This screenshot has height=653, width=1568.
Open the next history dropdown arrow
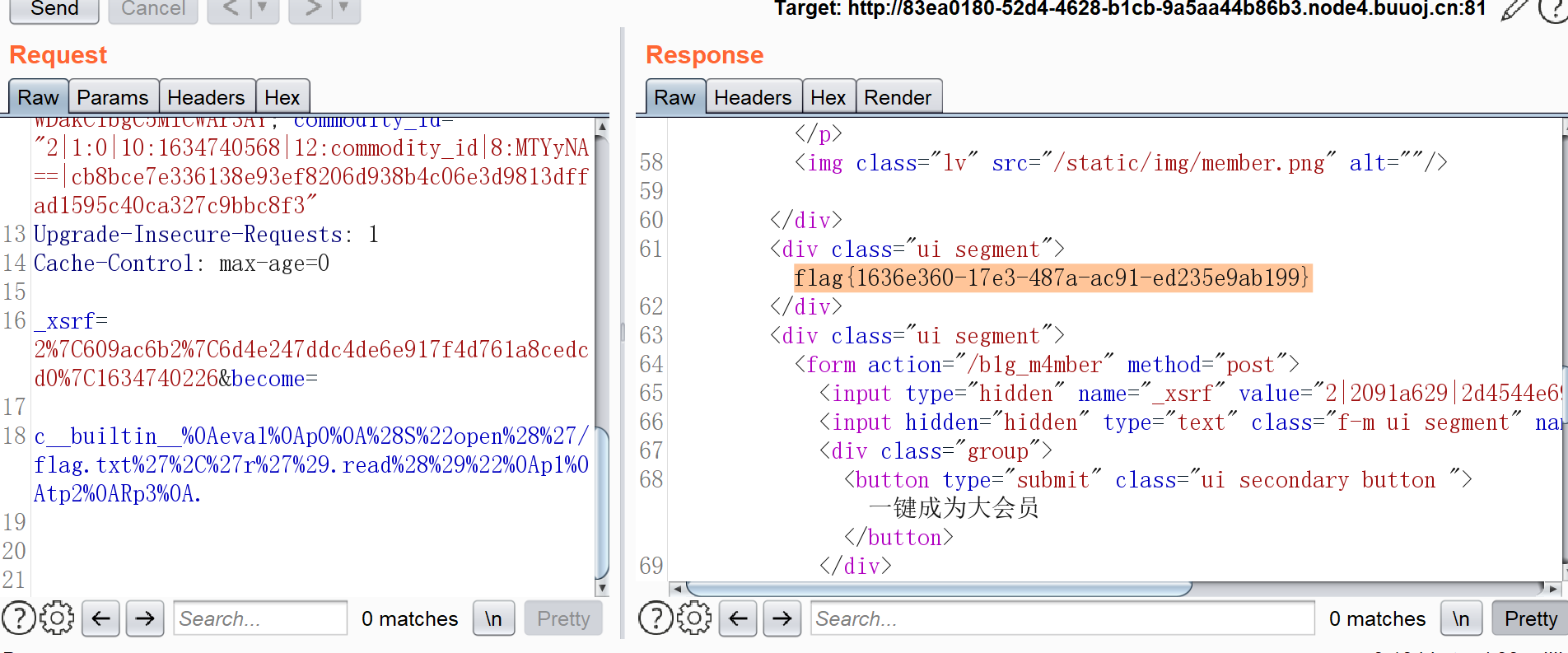(345, 9)
